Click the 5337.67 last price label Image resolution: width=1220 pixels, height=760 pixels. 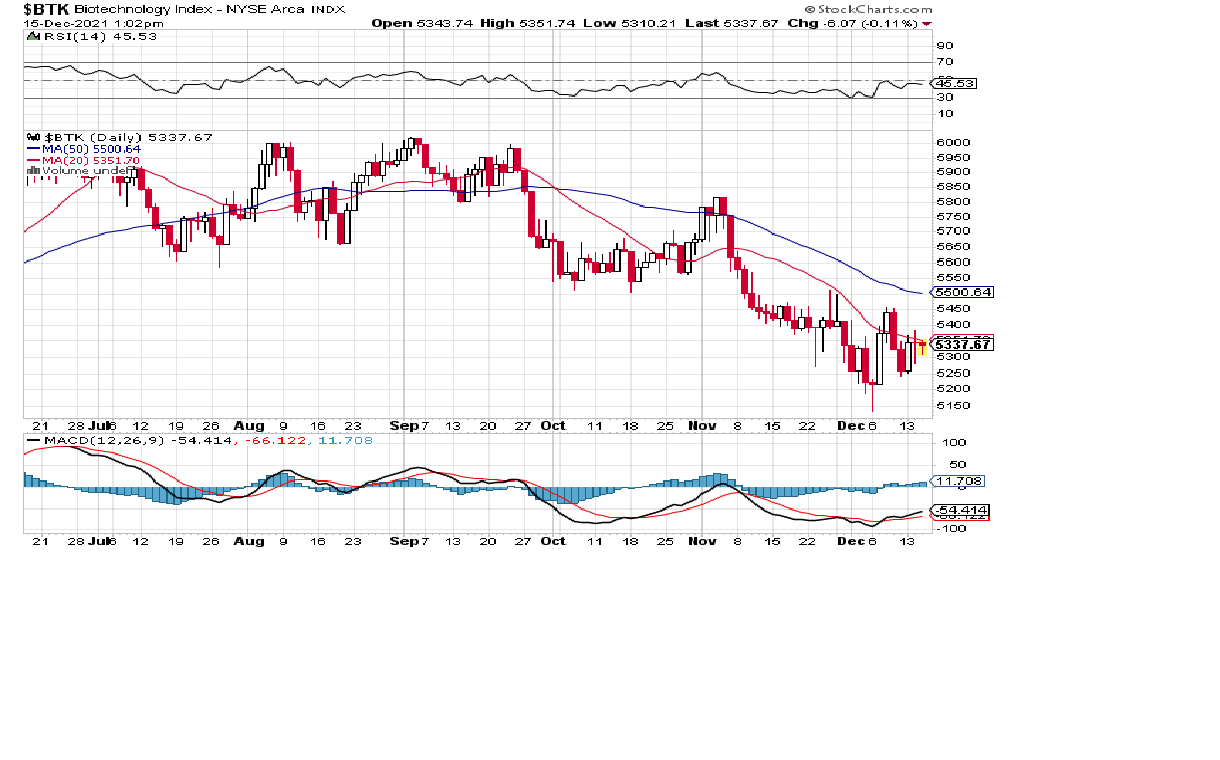coord(961,345)
